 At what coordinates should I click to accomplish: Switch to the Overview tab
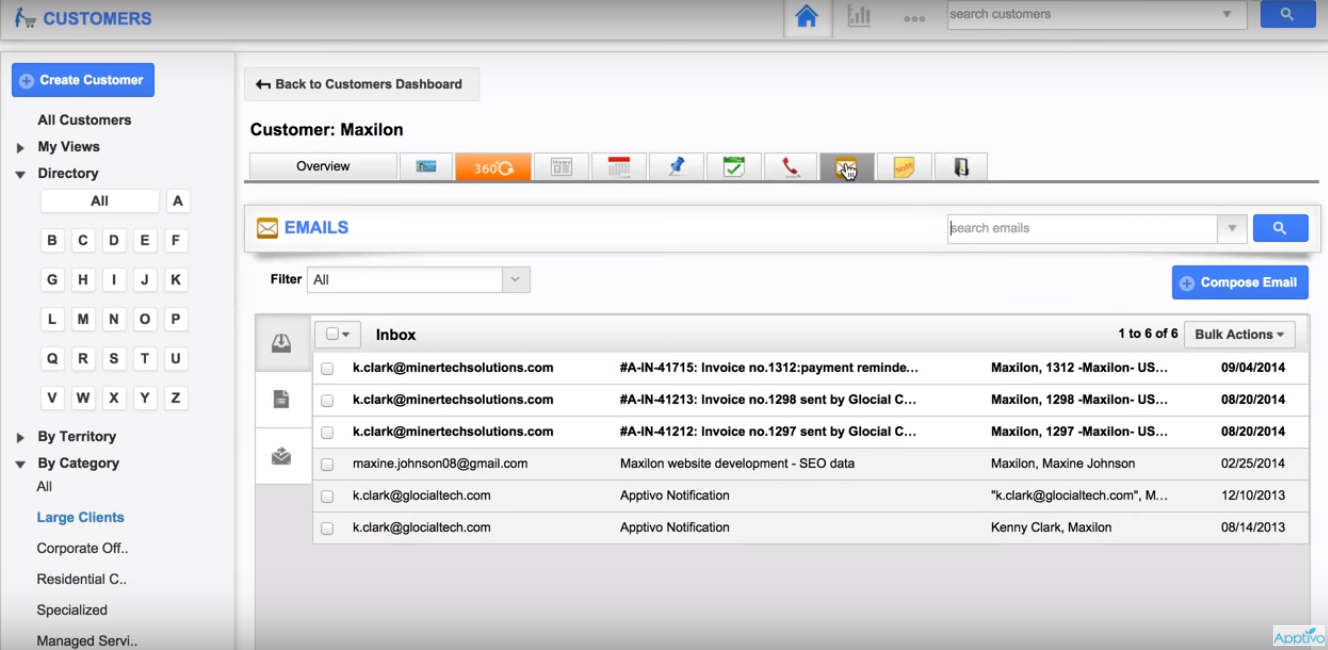point(322,166)
